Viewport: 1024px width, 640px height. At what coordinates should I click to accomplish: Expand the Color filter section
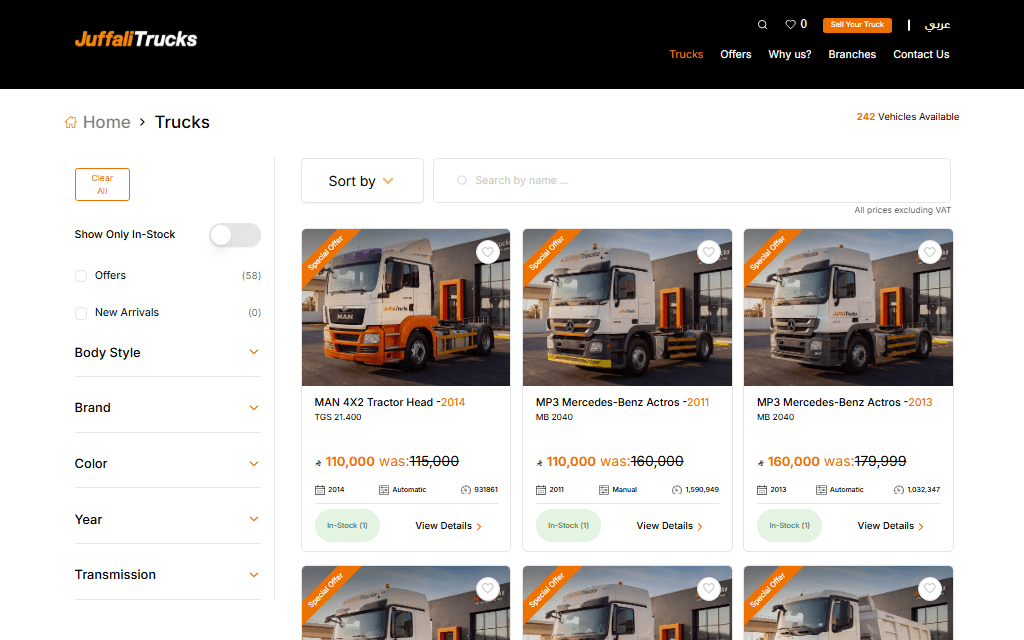(x=168, y=464)
